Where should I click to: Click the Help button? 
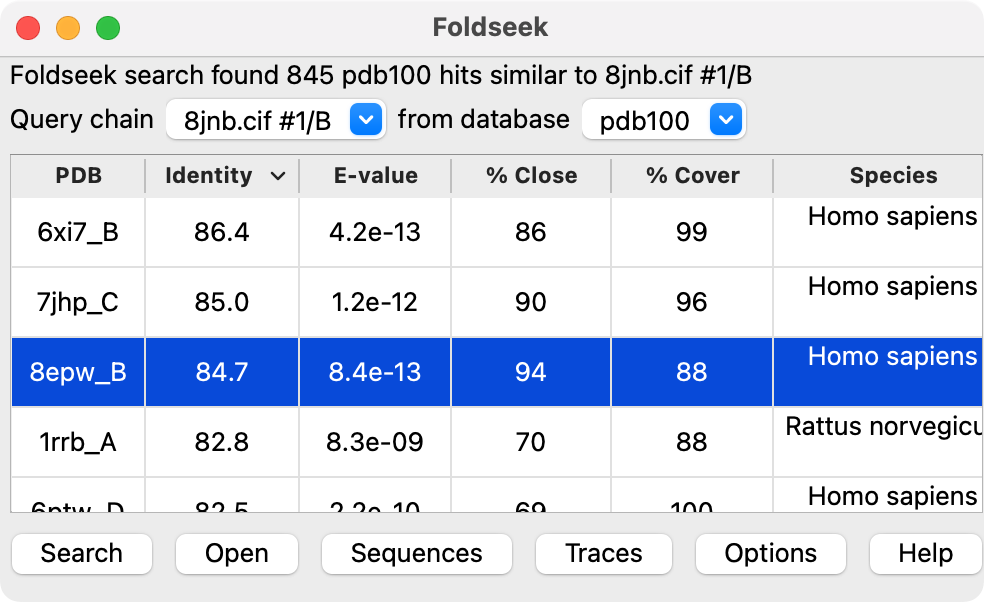coord(925,554)
